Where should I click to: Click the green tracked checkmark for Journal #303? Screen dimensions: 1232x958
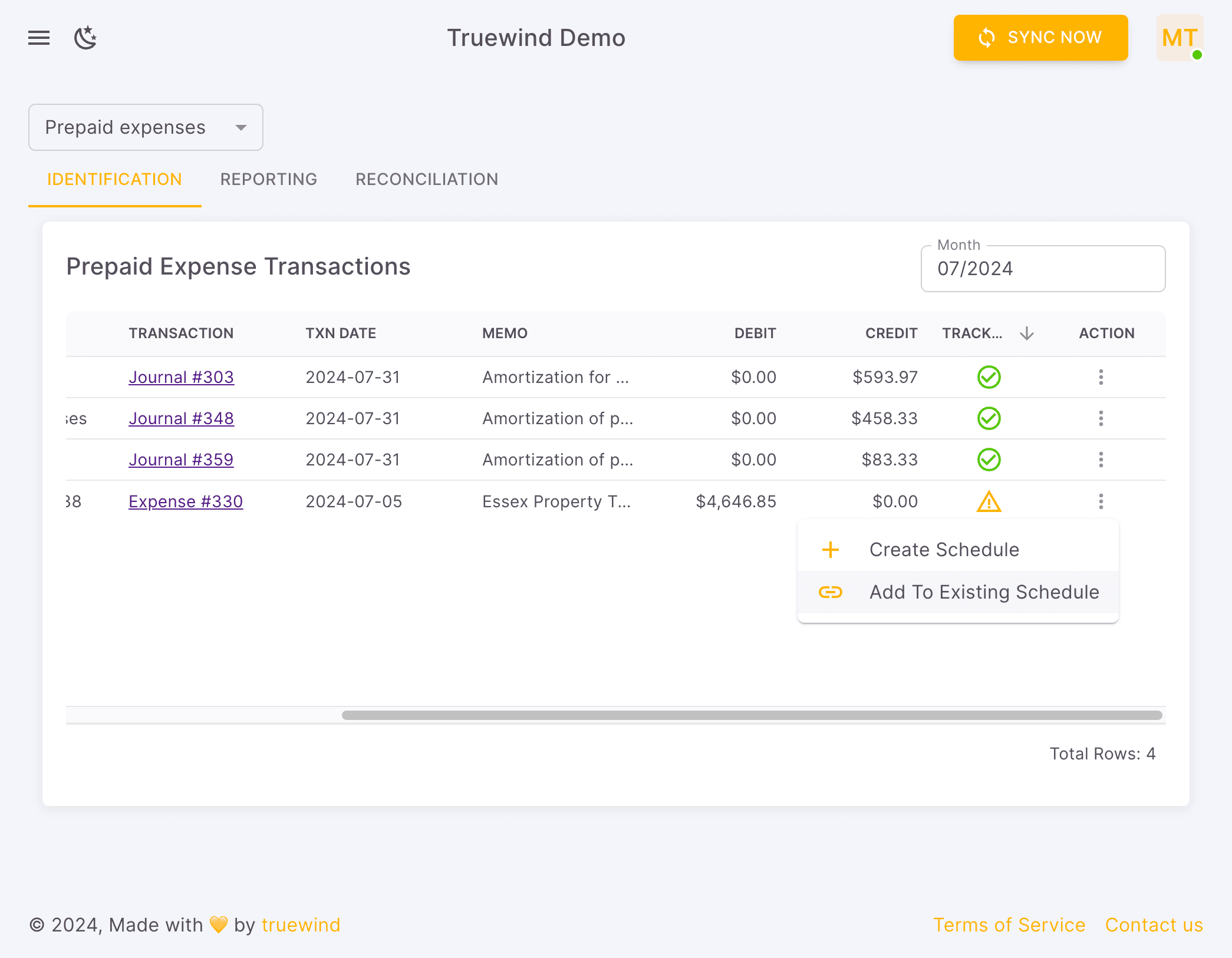pos(989,377)
